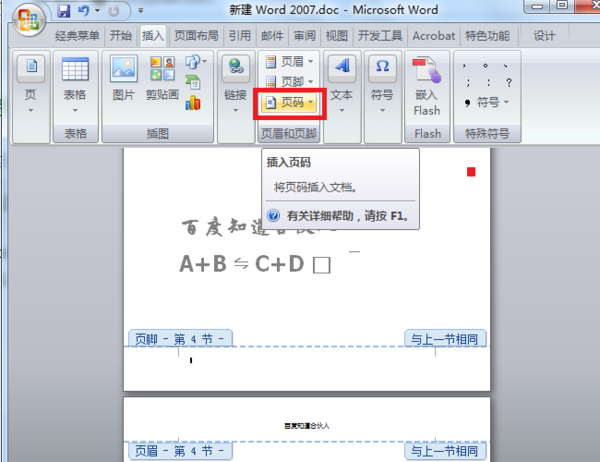Viewport: 600px width, 462px height.
Task: Click the centered header text on next page
Action: [307, 426]
